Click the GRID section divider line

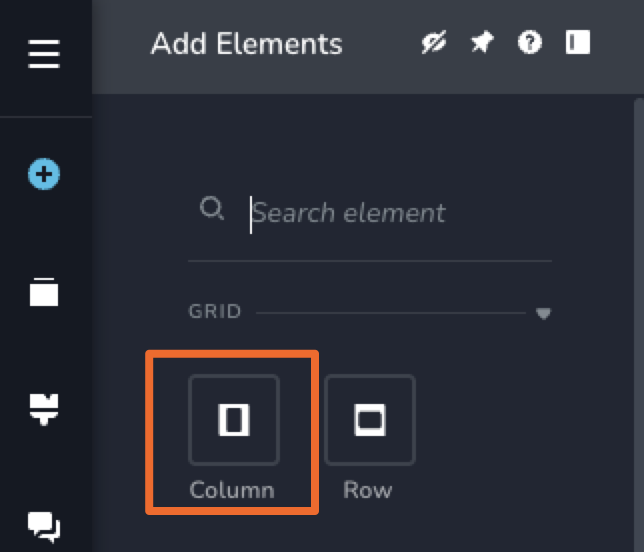pos(390,313)
